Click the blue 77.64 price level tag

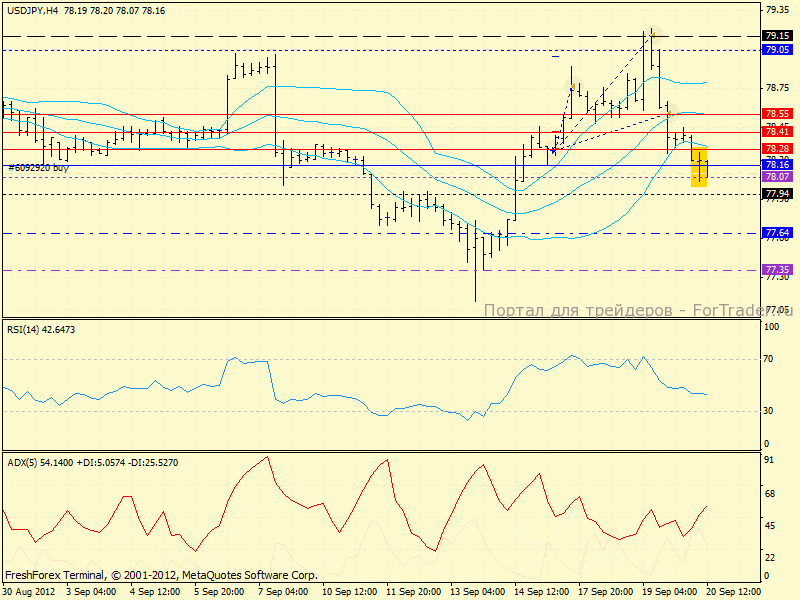[x=777, y=233]
